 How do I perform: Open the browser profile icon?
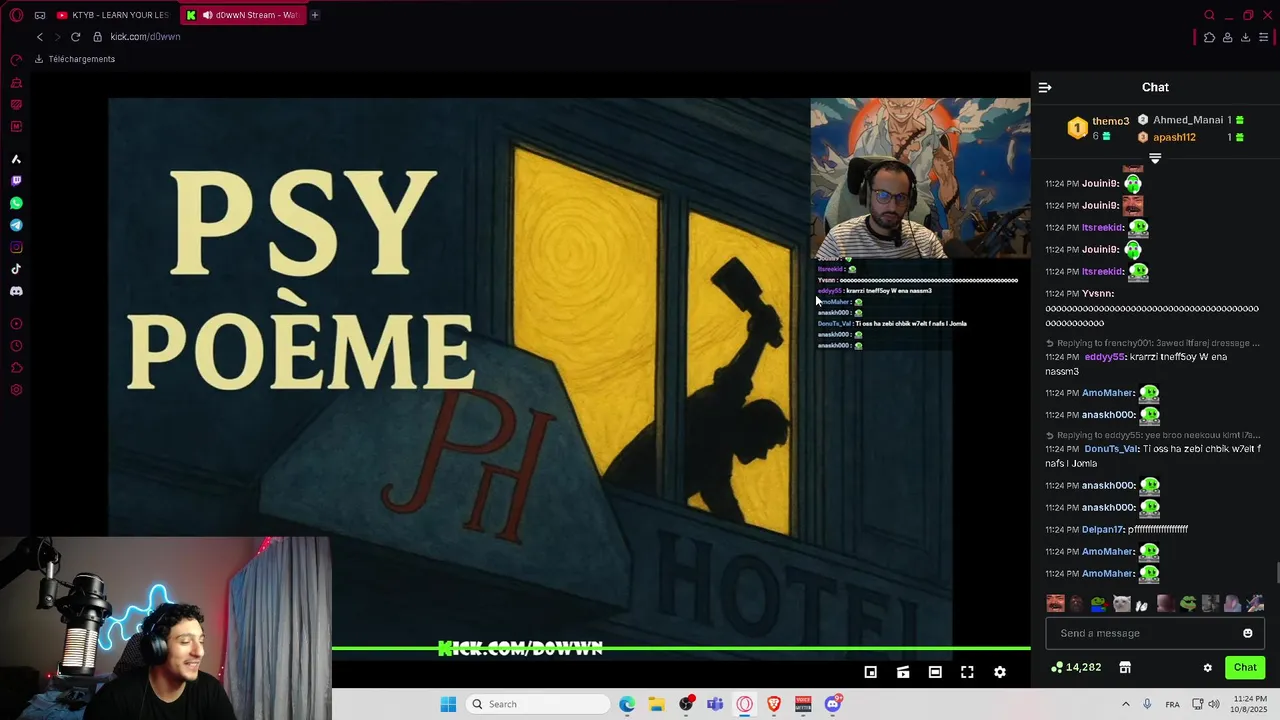click(x=1227, y=37)
